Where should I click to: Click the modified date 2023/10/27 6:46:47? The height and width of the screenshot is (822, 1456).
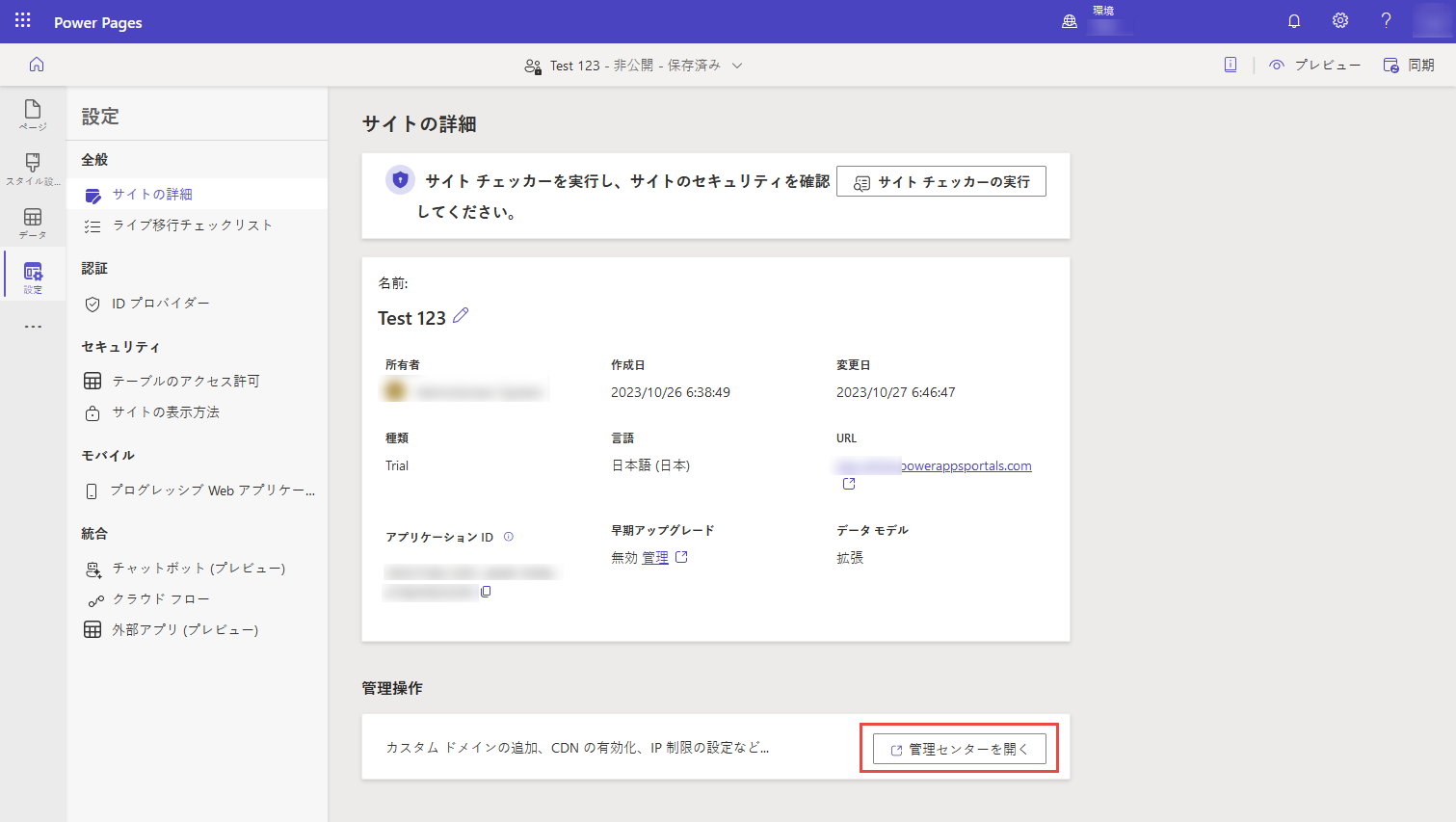tap(896, 392)
